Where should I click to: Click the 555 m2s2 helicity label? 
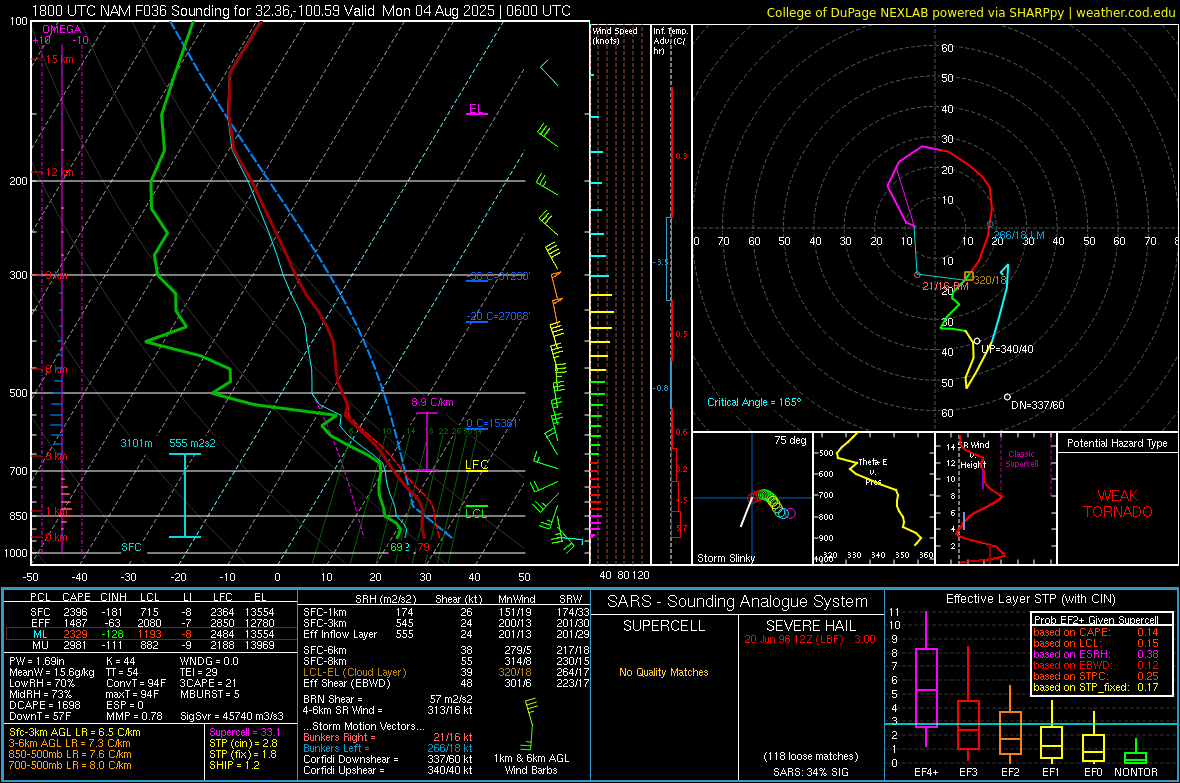pyautogui.click(x=192, y=443)
